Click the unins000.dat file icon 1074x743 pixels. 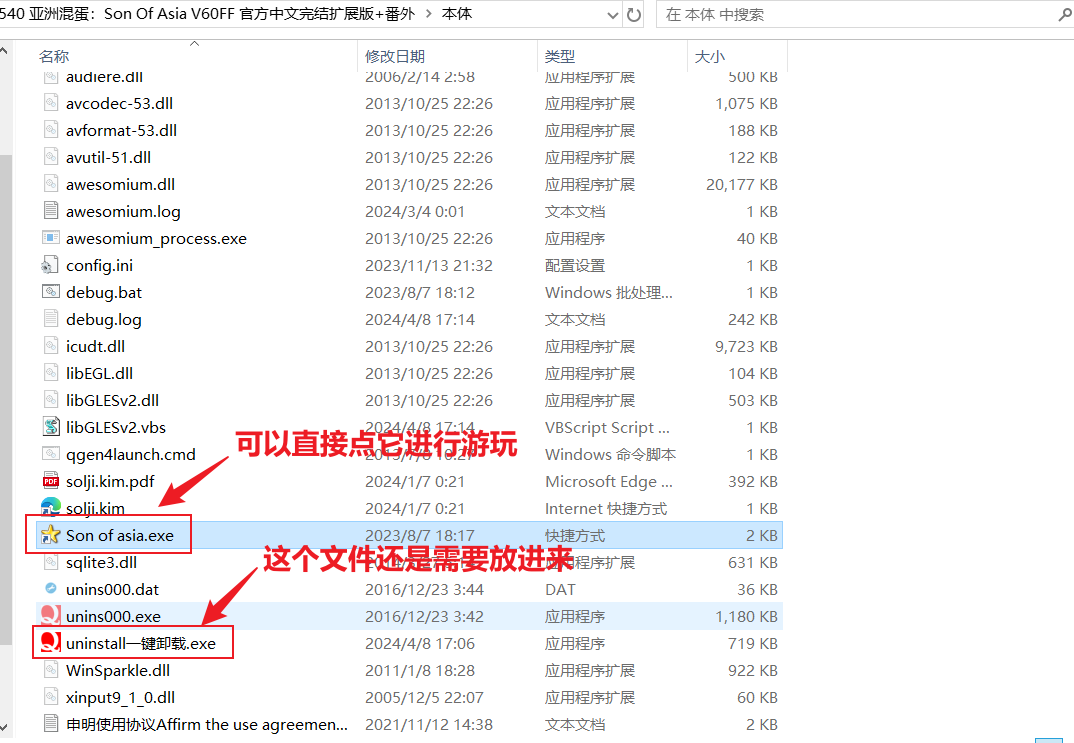[51, 589]
